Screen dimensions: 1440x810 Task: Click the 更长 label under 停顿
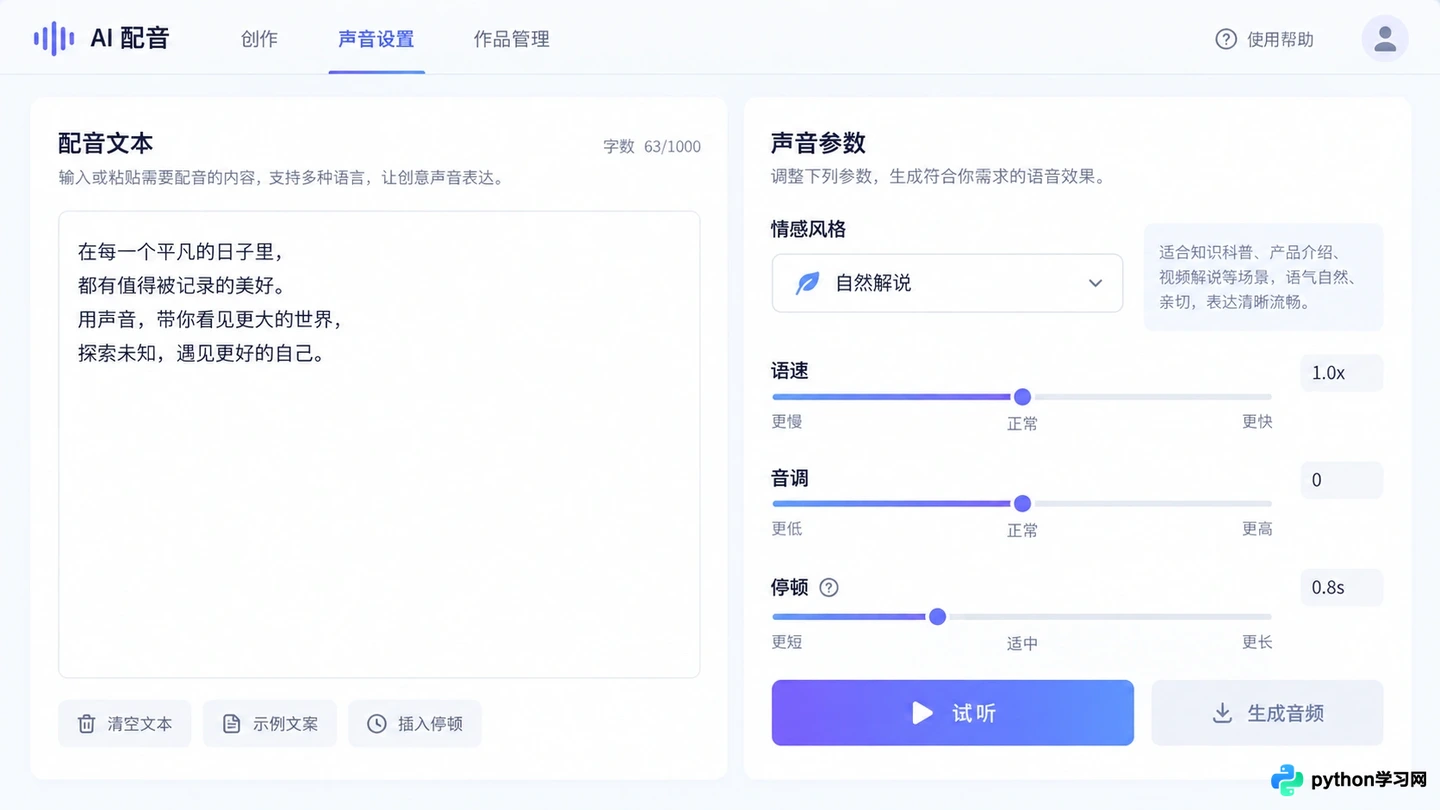pyautogui.click(x=1257, y=641)
